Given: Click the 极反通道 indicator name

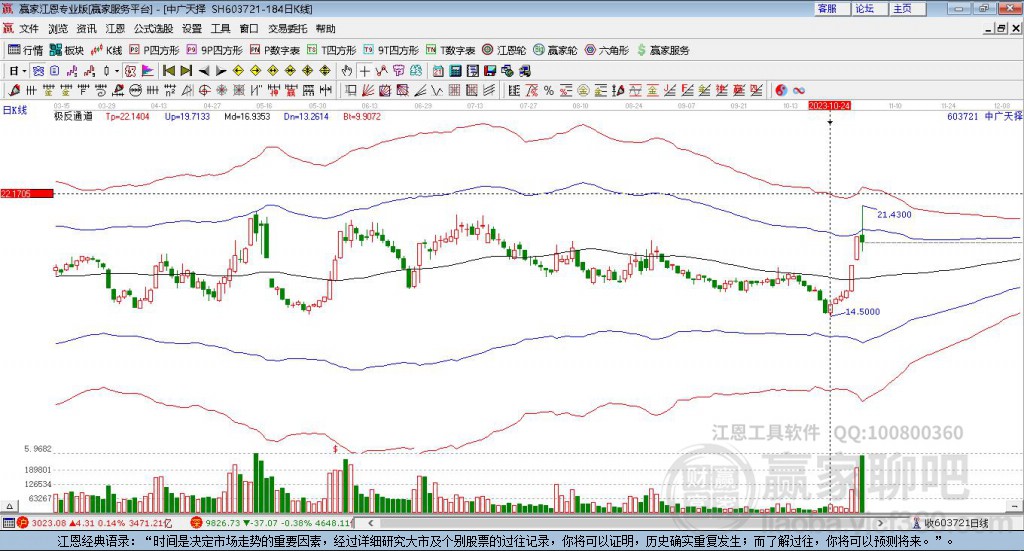Looking at the screenshot, I should pos(73,116).
